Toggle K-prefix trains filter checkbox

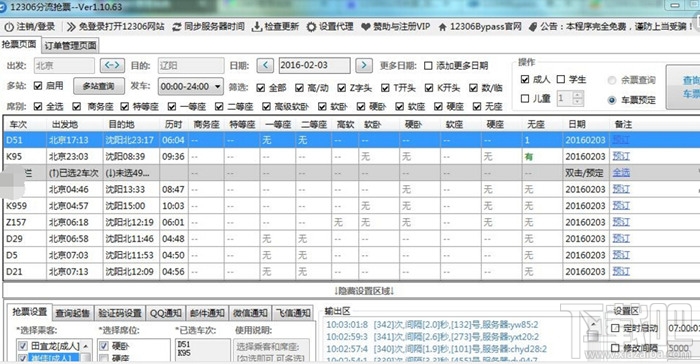(429, 88)
